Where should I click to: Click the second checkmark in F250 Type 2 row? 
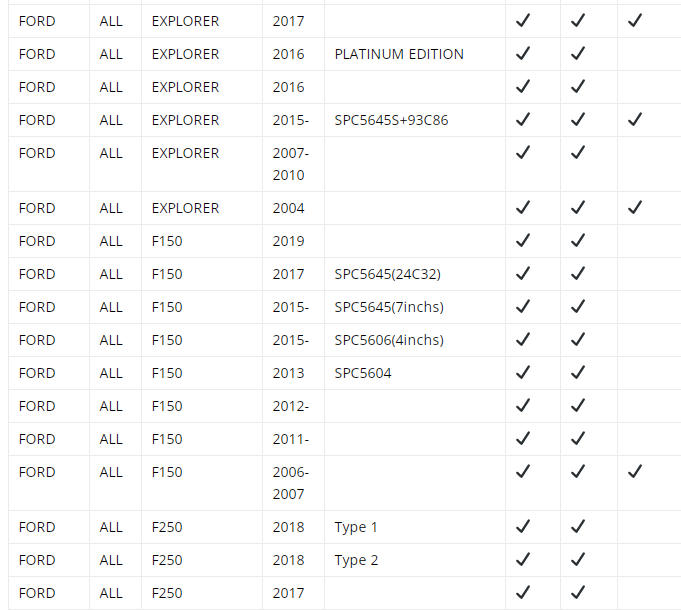tap(578, 559)
